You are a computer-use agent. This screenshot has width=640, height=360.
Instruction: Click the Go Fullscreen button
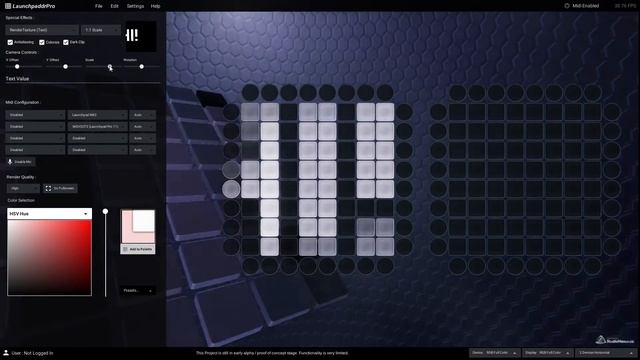tap(60, 188)
